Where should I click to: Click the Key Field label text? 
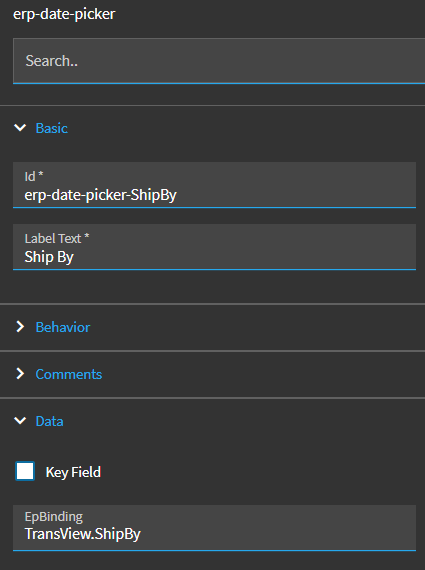[x=73, y=472]
